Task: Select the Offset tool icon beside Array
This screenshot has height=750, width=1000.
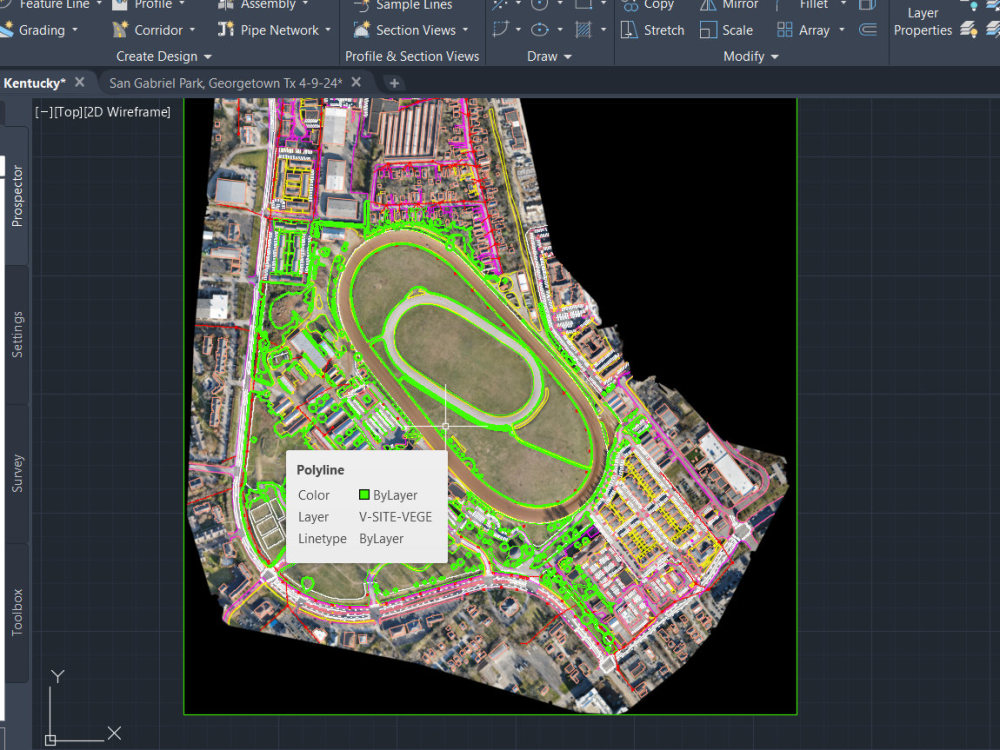Action: (x=867, y=29)
